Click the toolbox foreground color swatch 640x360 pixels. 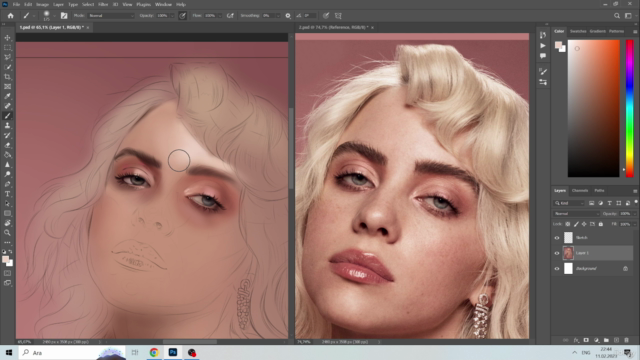click(x=5, y=260)
